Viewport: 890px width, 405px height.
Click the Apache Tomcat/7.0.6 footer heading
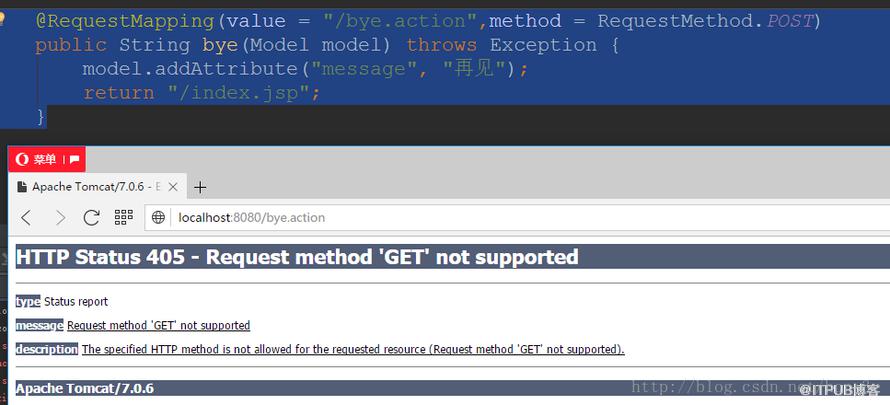point(85,389)
